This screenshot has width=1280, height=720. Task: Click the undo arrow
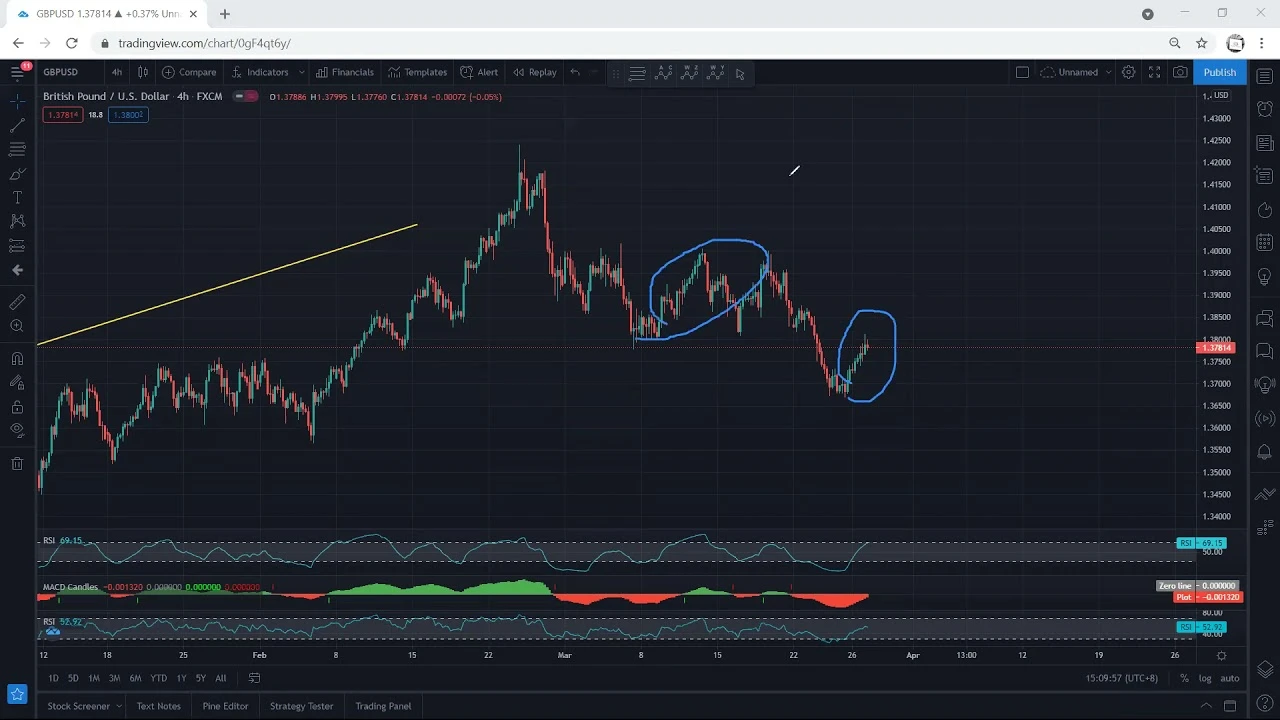574,72
